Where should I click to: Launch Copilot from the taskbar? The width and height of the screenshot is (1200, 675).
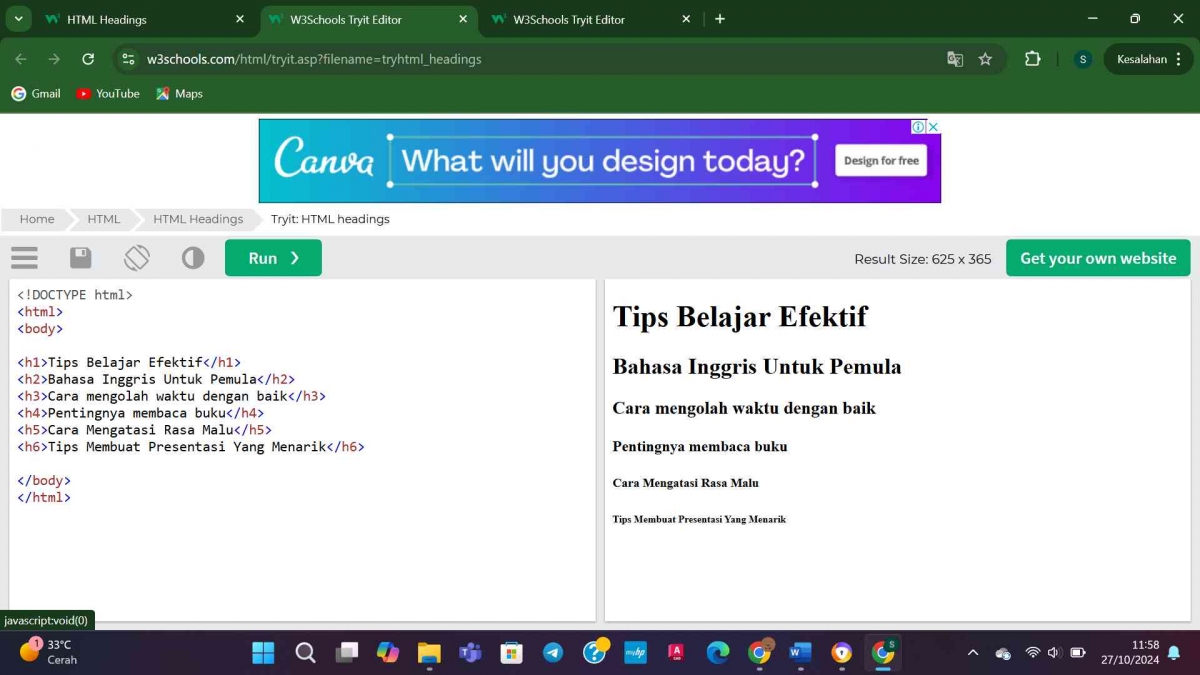pos(388,653)
